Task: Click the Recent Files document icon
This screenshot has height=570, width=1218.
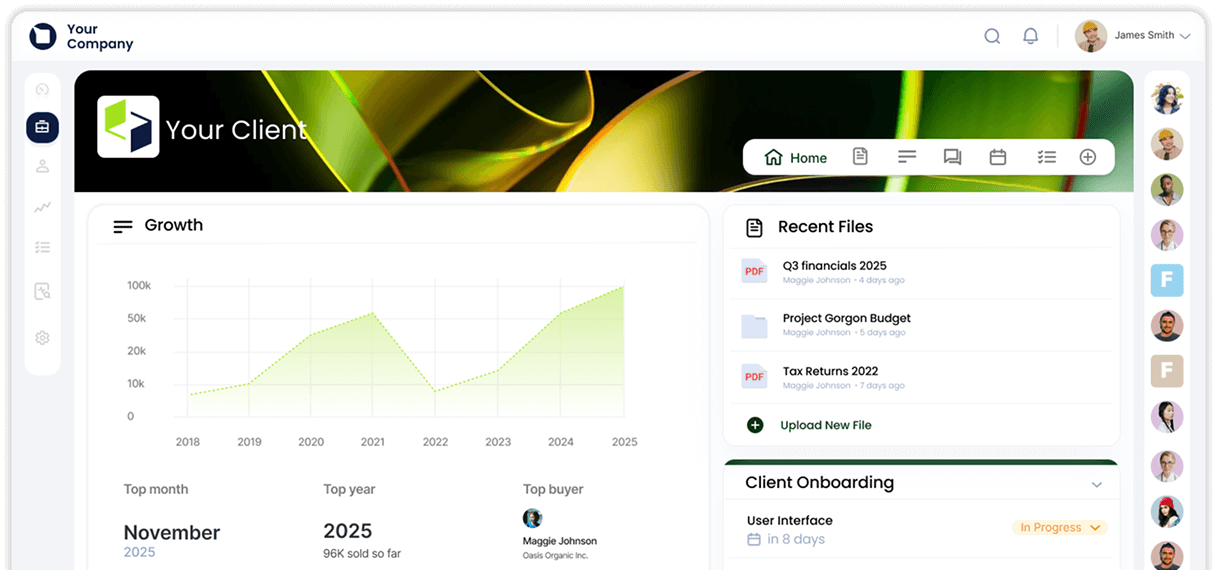Action: point(755,228)
